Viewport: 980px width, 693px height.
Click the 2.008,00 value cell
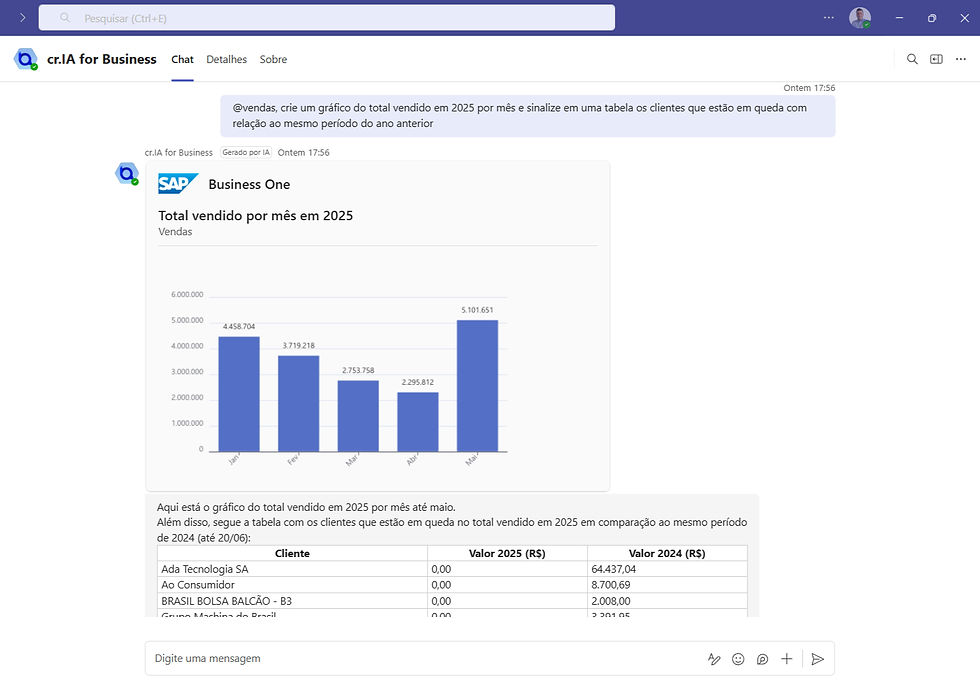click(x=668, y=601)
